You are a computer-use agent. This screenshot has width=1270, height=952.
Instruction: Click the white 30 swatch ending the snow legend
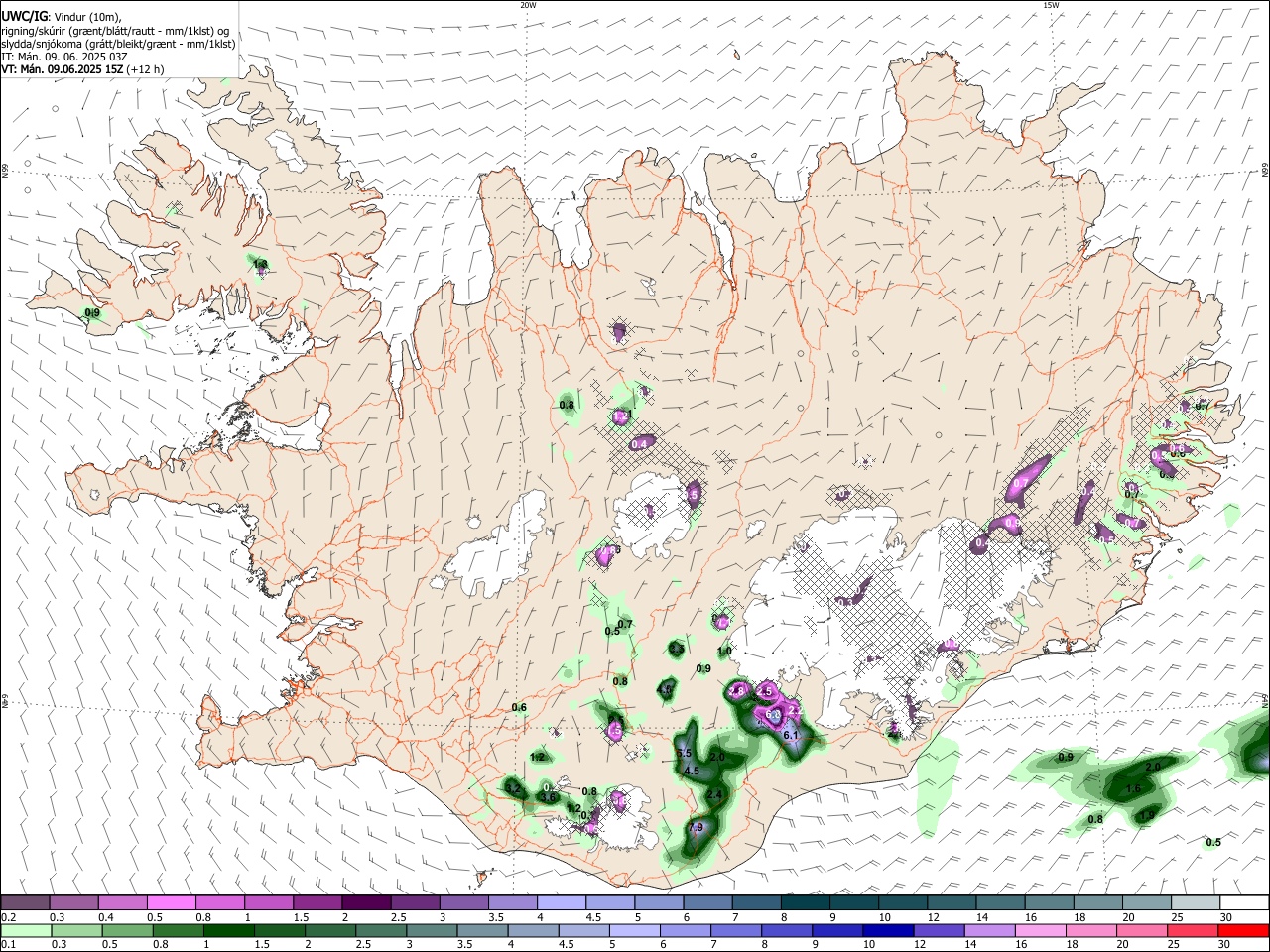tap(1245, 902)
